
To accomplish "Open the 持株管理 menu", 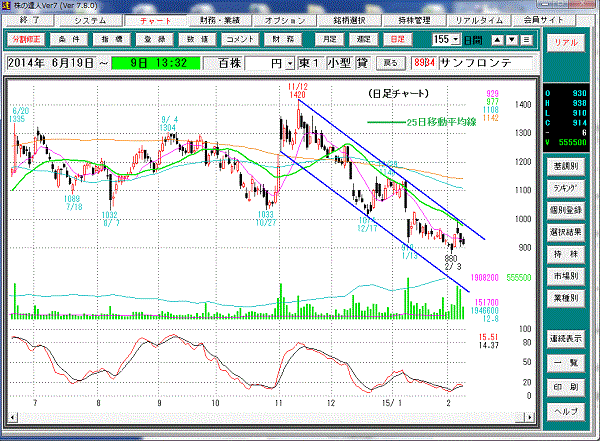I will 414,20.
